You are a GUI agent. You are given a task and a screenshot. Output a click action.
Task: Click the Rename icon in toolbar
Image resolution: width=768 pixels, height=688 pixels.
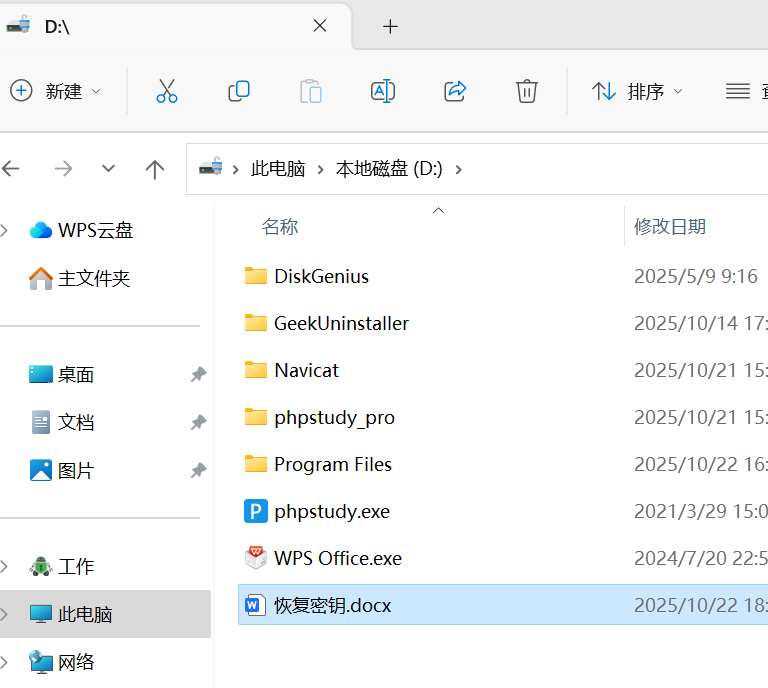tap(382, 92)
